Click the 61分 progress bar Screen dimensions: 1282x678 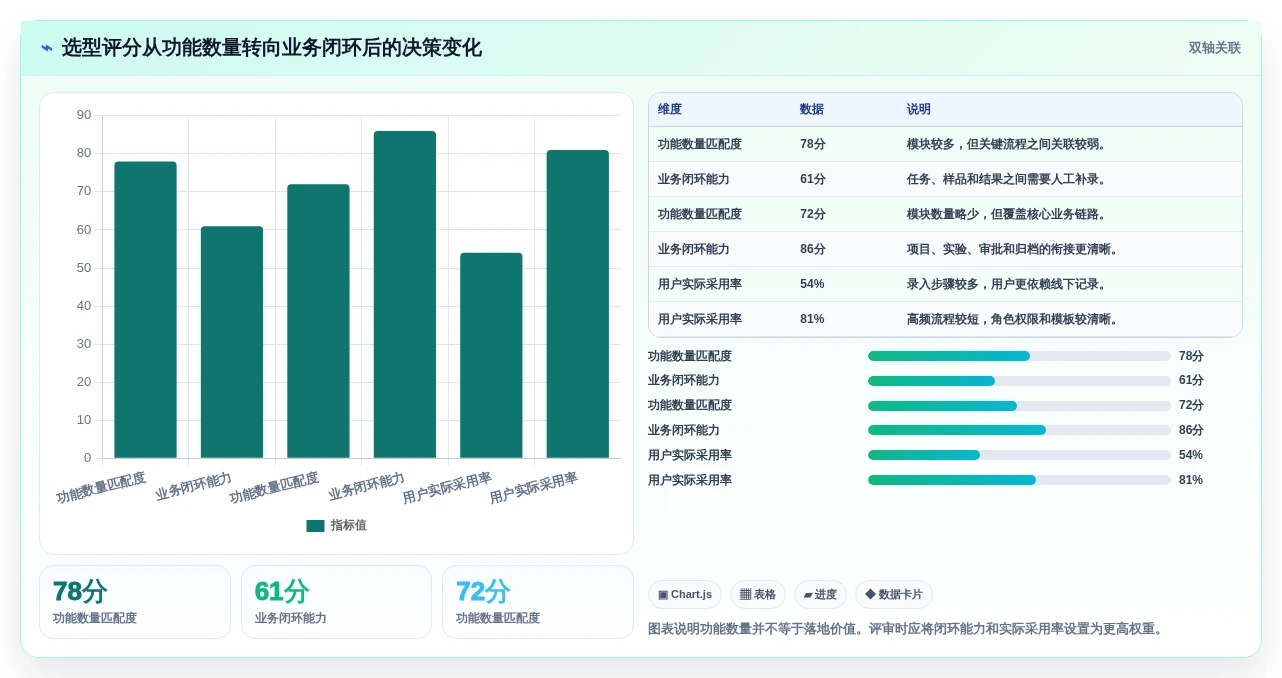click(1019, 381)
